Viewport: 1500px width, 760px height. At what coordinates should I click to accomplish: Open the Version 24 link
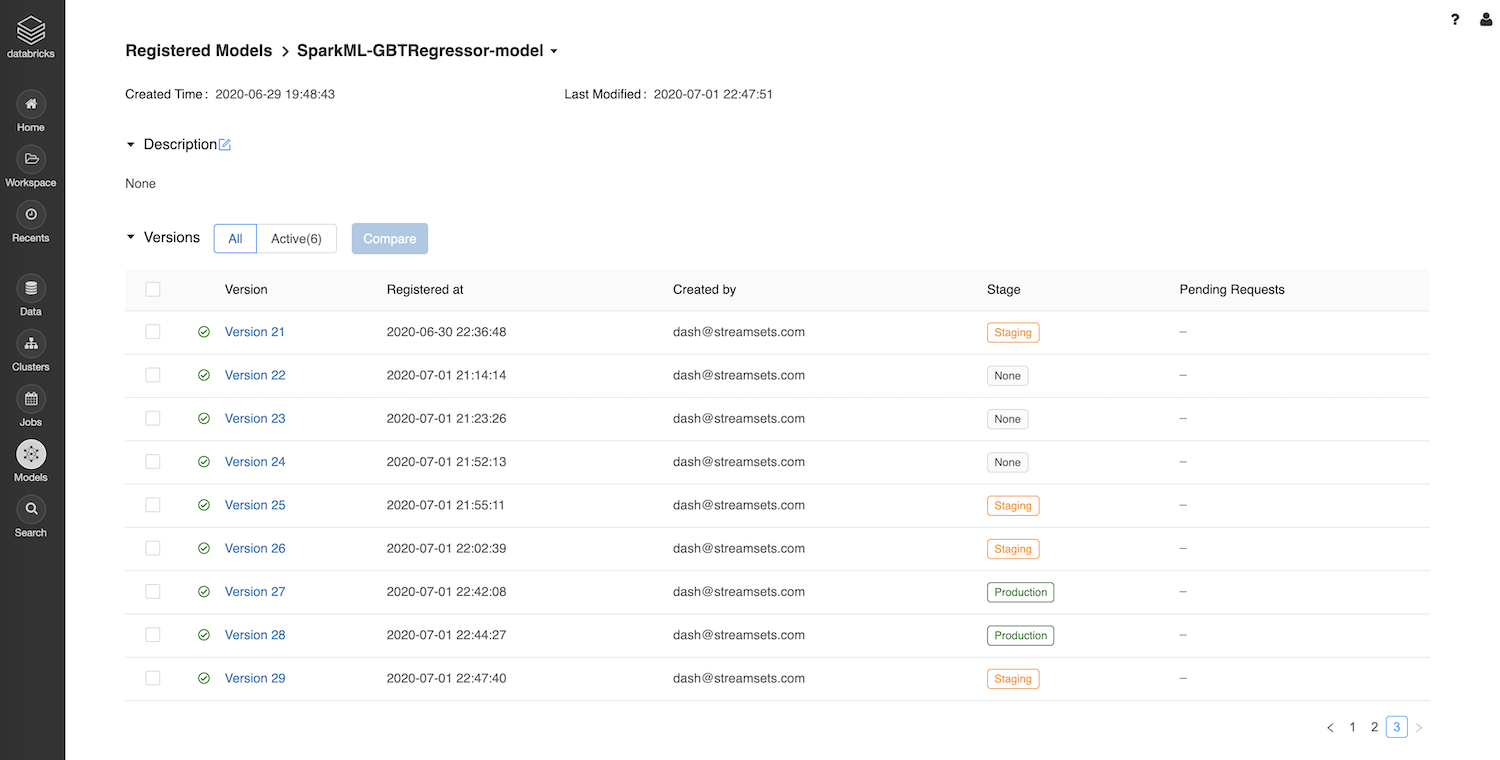[x=255, y=462]
